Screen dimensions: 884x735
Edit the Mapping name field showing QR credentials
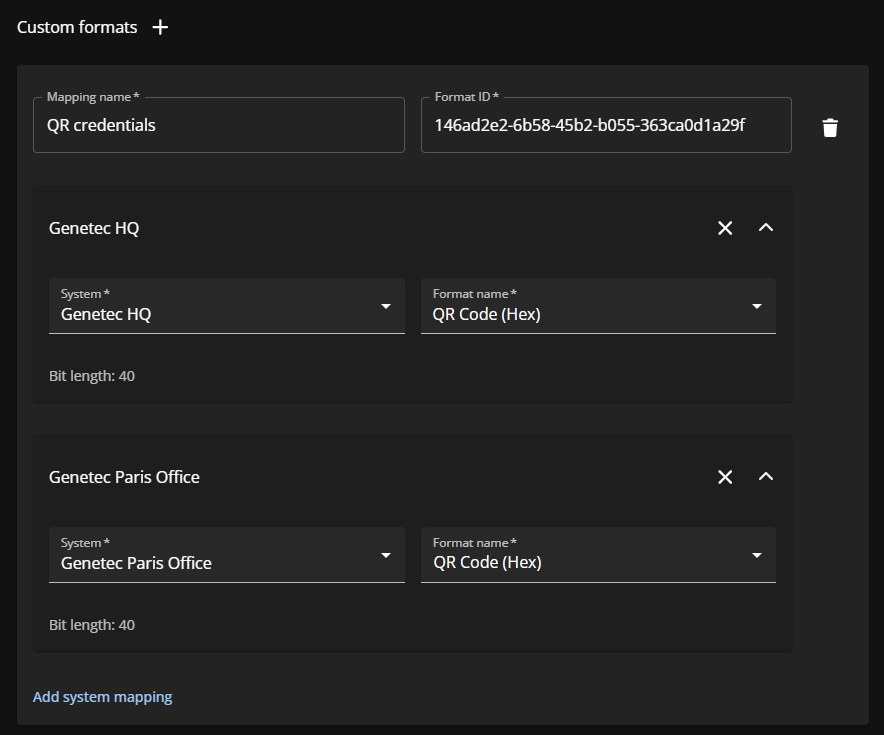click(219, 125)
